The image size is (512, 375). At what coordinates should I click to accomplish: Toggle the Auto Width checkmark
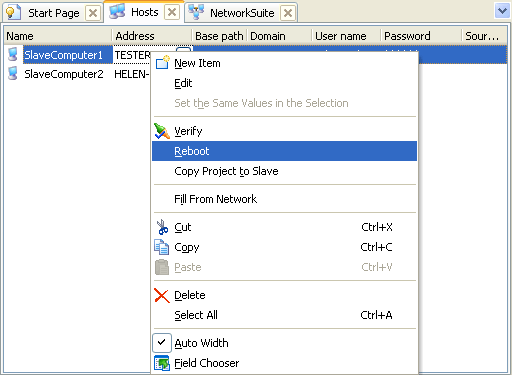click(162, 343)
